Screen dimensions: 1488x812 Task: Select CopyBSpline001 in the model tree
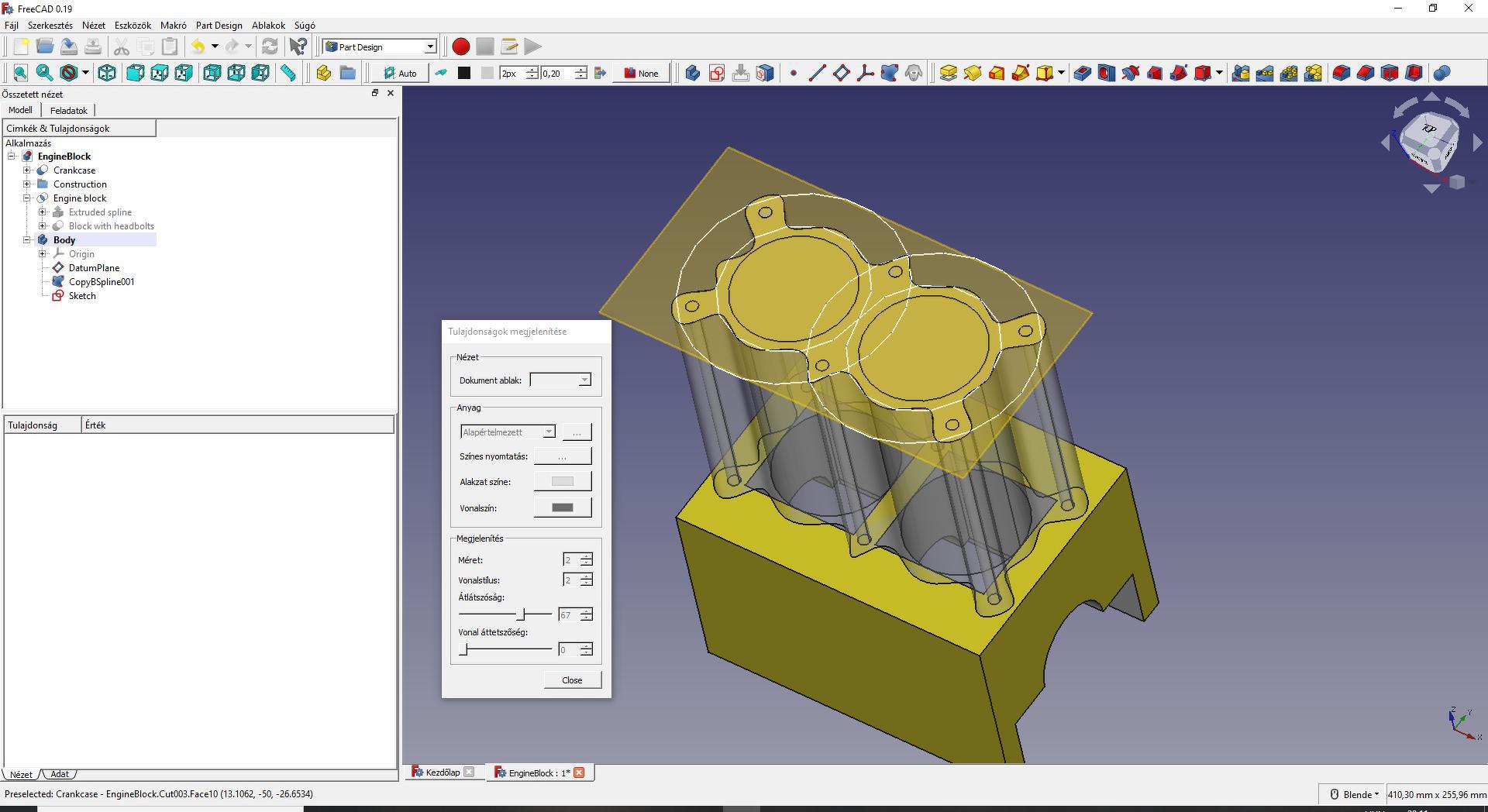click(101, 282)
